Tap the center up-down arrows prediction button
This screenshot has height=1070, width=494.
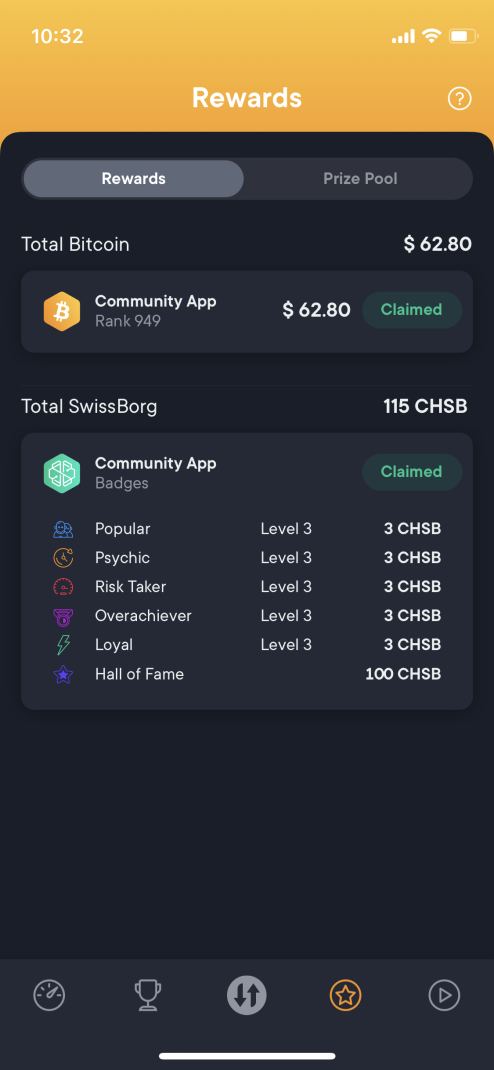[x=247, y=995]
